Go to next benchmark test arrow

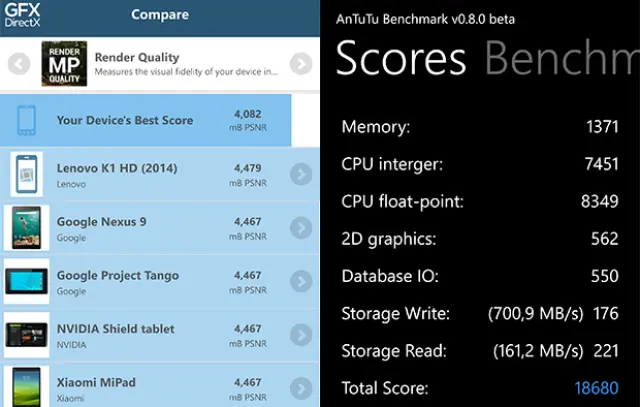301,65
